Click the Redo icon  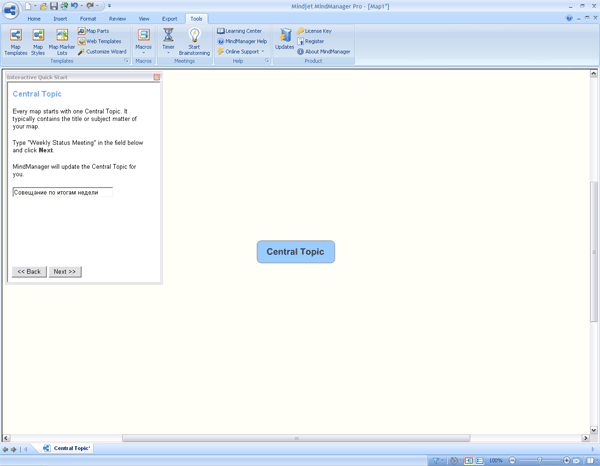click(90, 6)
